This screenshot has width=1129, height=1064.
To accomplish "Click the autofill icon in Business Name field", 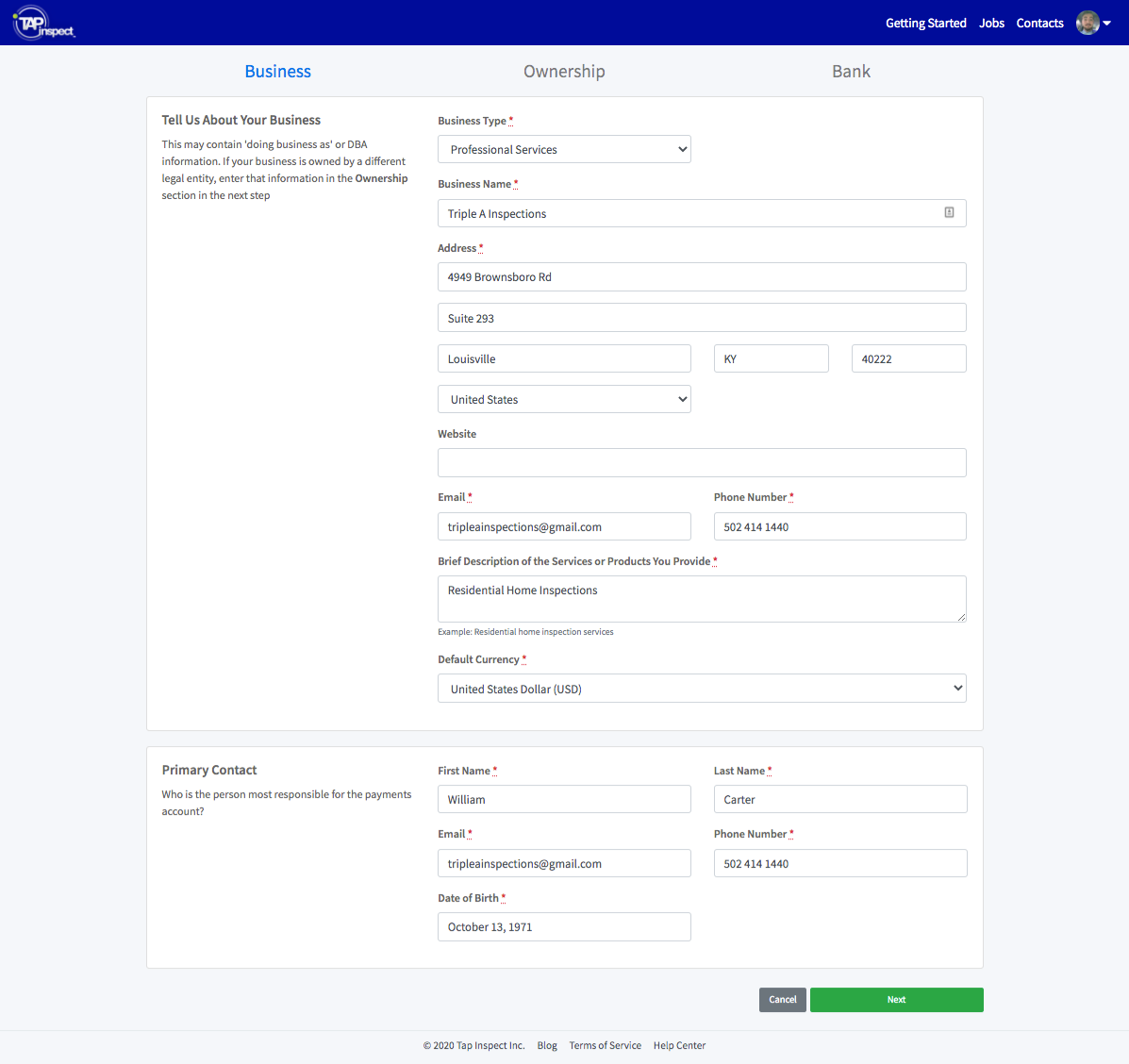I will pyautogui.click(x=949, y=212).
